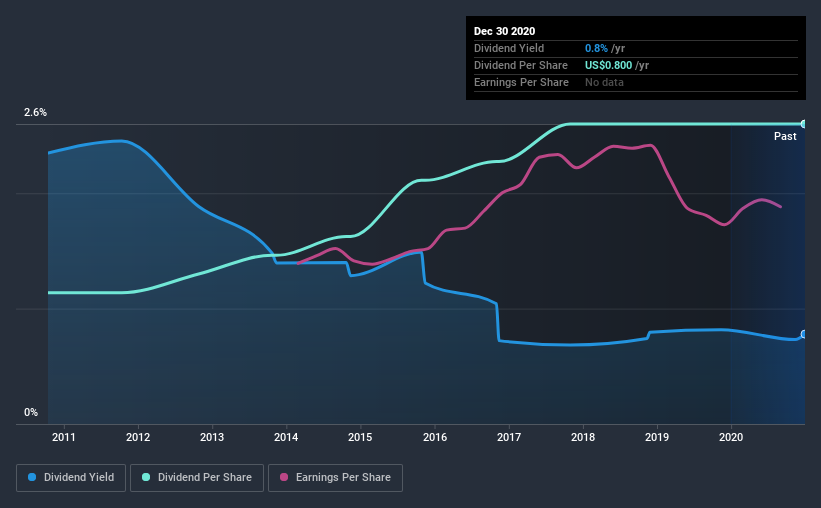Click the 2014 x-axis year label
This screenshot has height=508, width=821.
[286, 437]
